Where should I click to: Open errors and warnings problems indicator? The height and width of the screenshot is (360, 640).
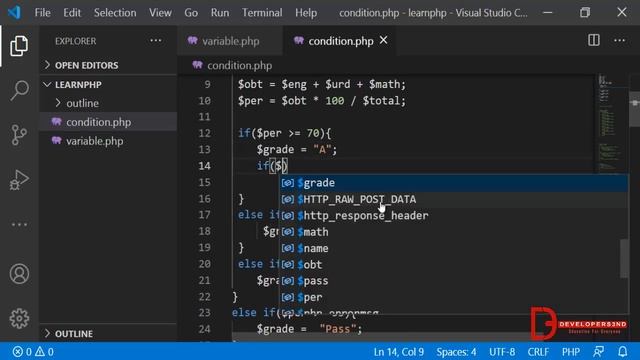(x=33, y=351)
